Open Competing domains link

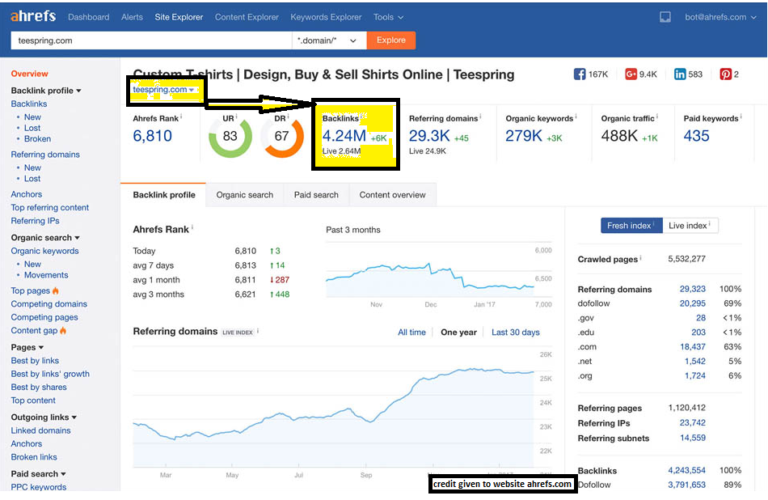pyautogui.click(x=49, y=304)
